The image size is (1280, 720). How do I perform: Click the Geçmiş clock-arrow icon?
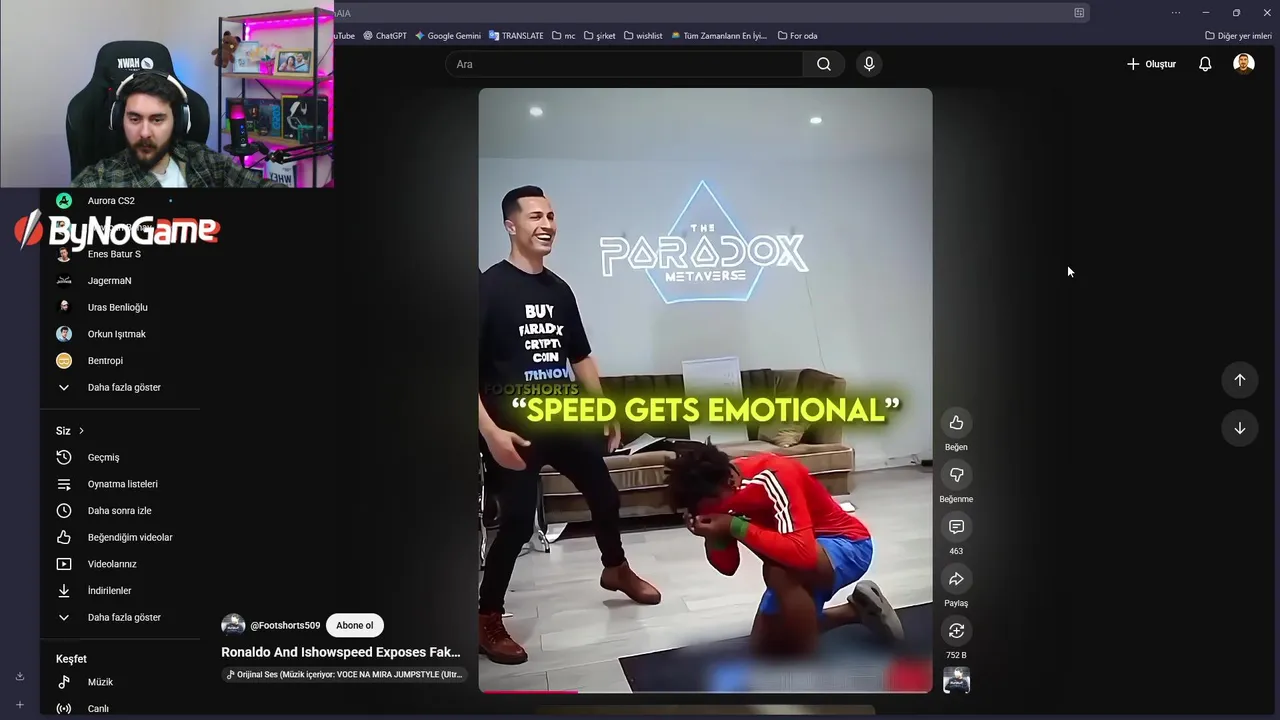coord(64,457)
